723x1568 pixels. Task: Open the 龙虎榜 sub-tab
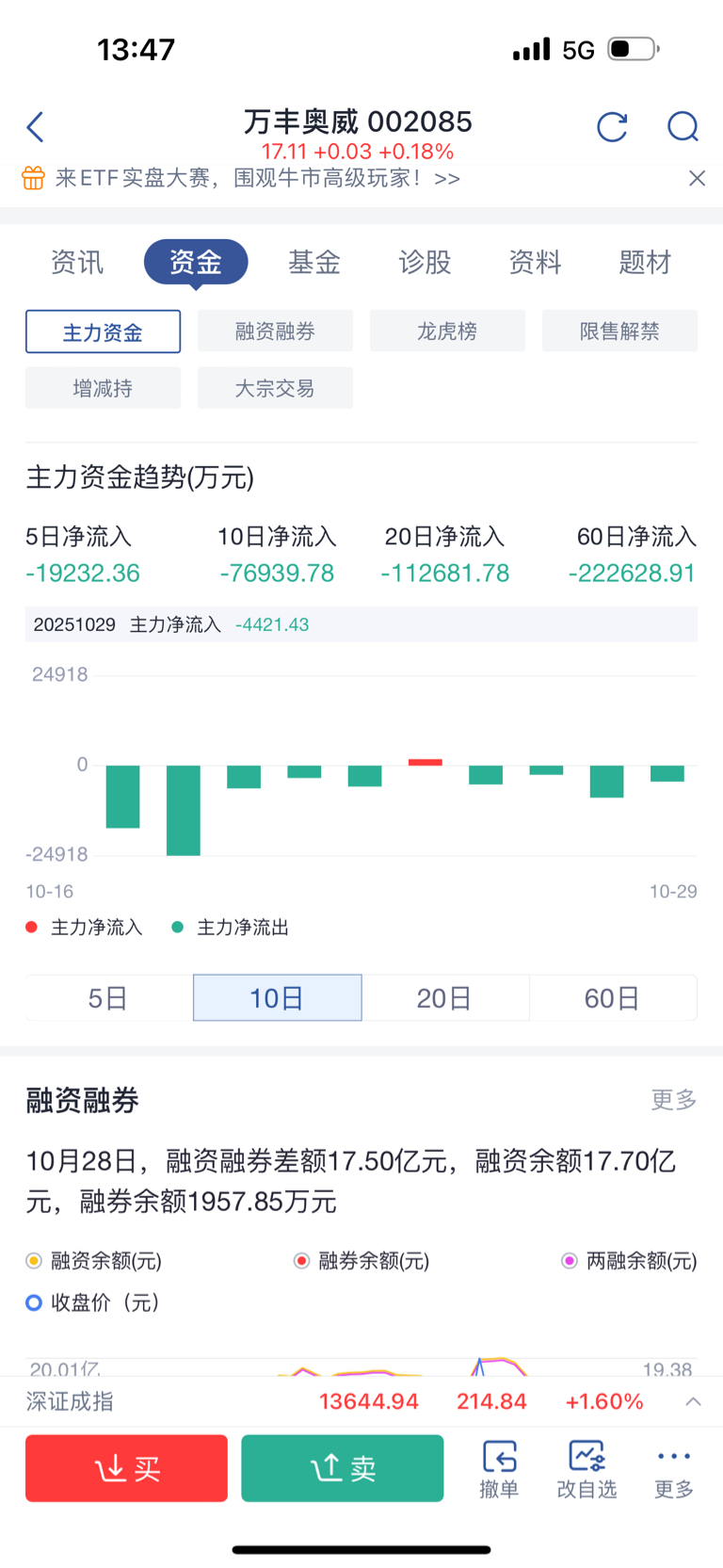point(447,331)
